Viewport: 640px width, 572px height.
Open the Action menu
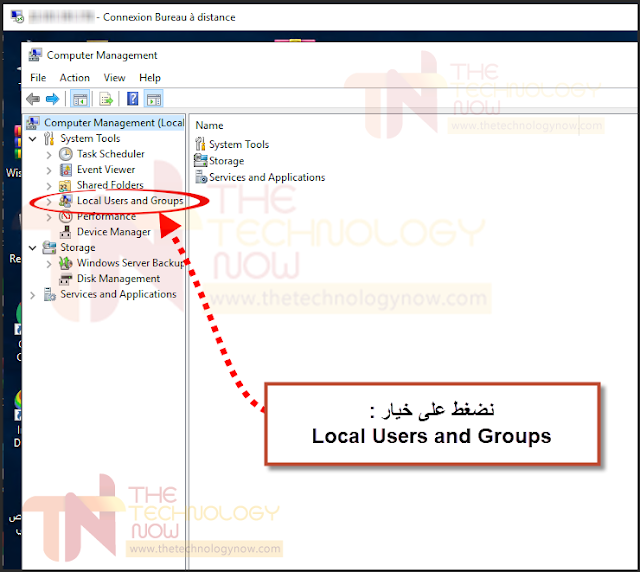[75, 78]
